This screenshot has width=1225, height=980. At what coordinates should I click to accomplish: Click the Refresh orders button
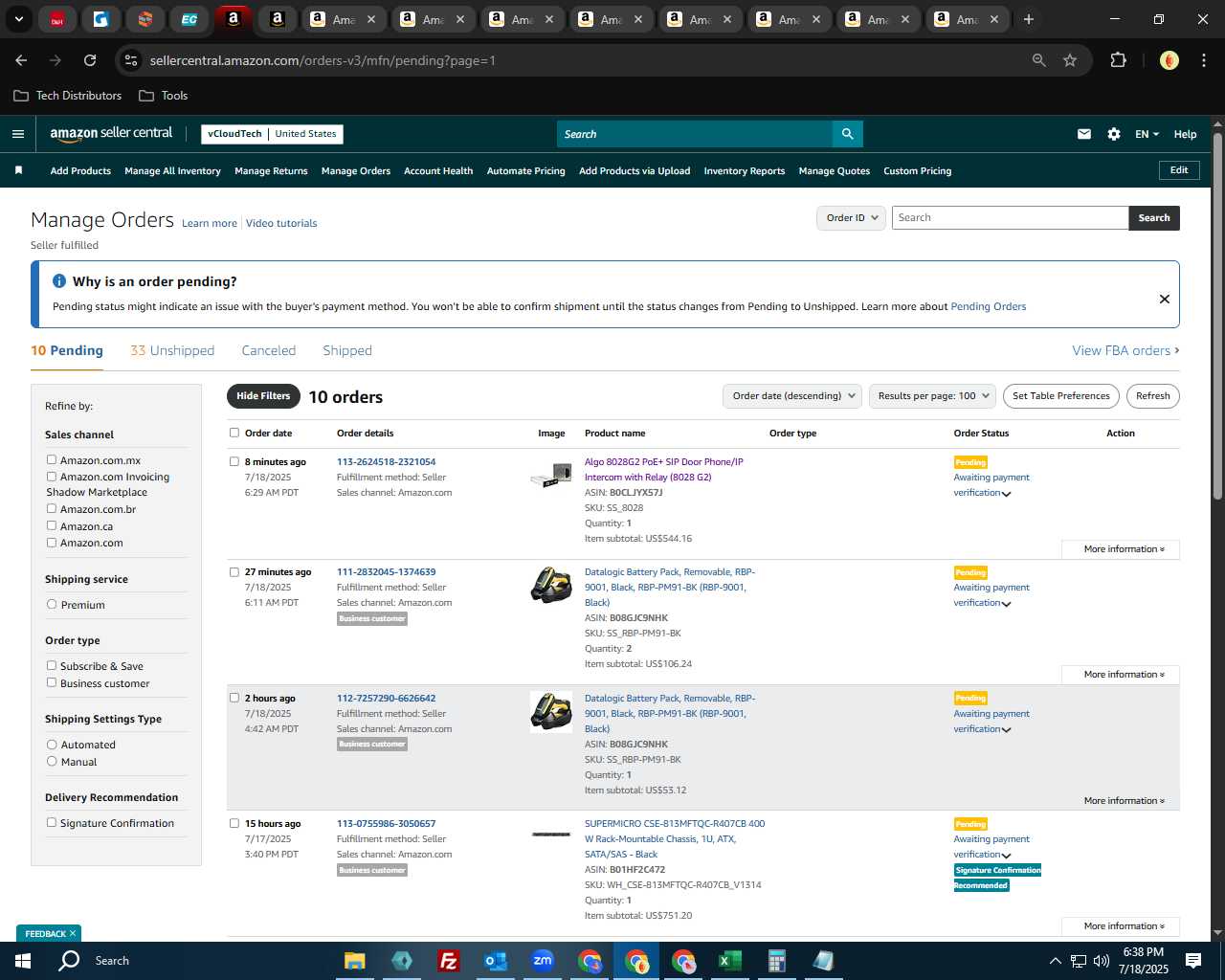1153,396
